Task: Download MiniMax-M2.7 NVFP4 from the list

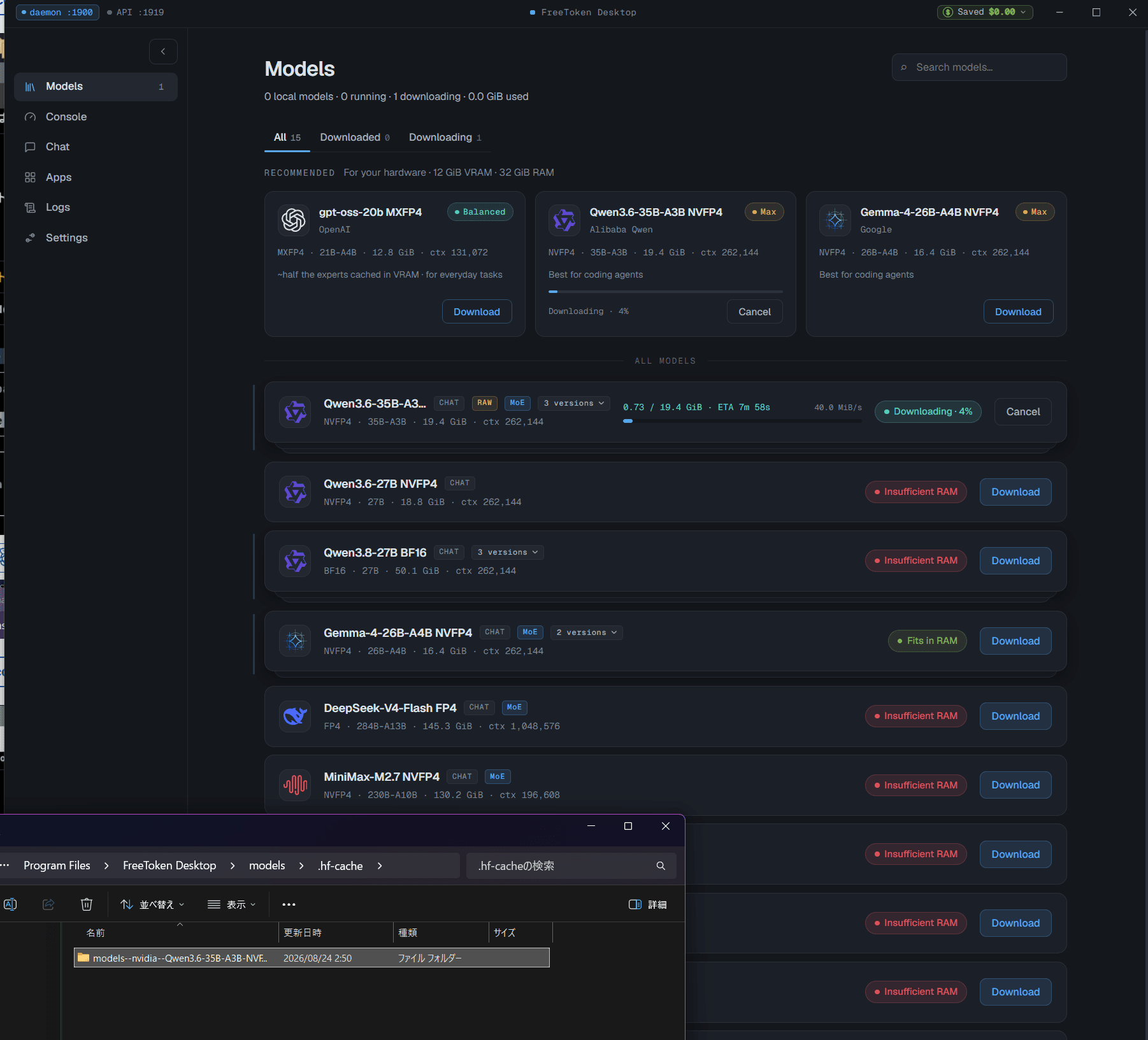Action: click(x=1015, y=785)
